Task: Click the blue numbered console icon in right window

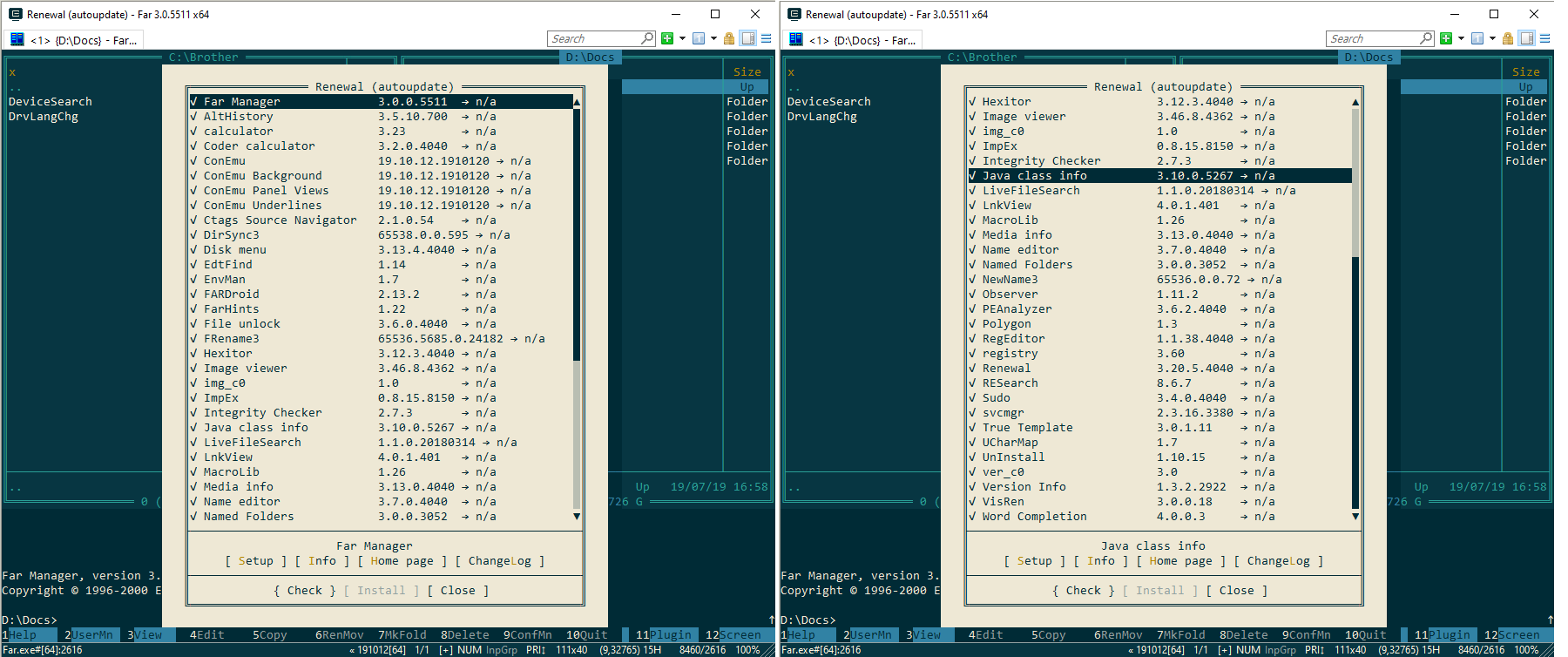Action: (1477, 38)
